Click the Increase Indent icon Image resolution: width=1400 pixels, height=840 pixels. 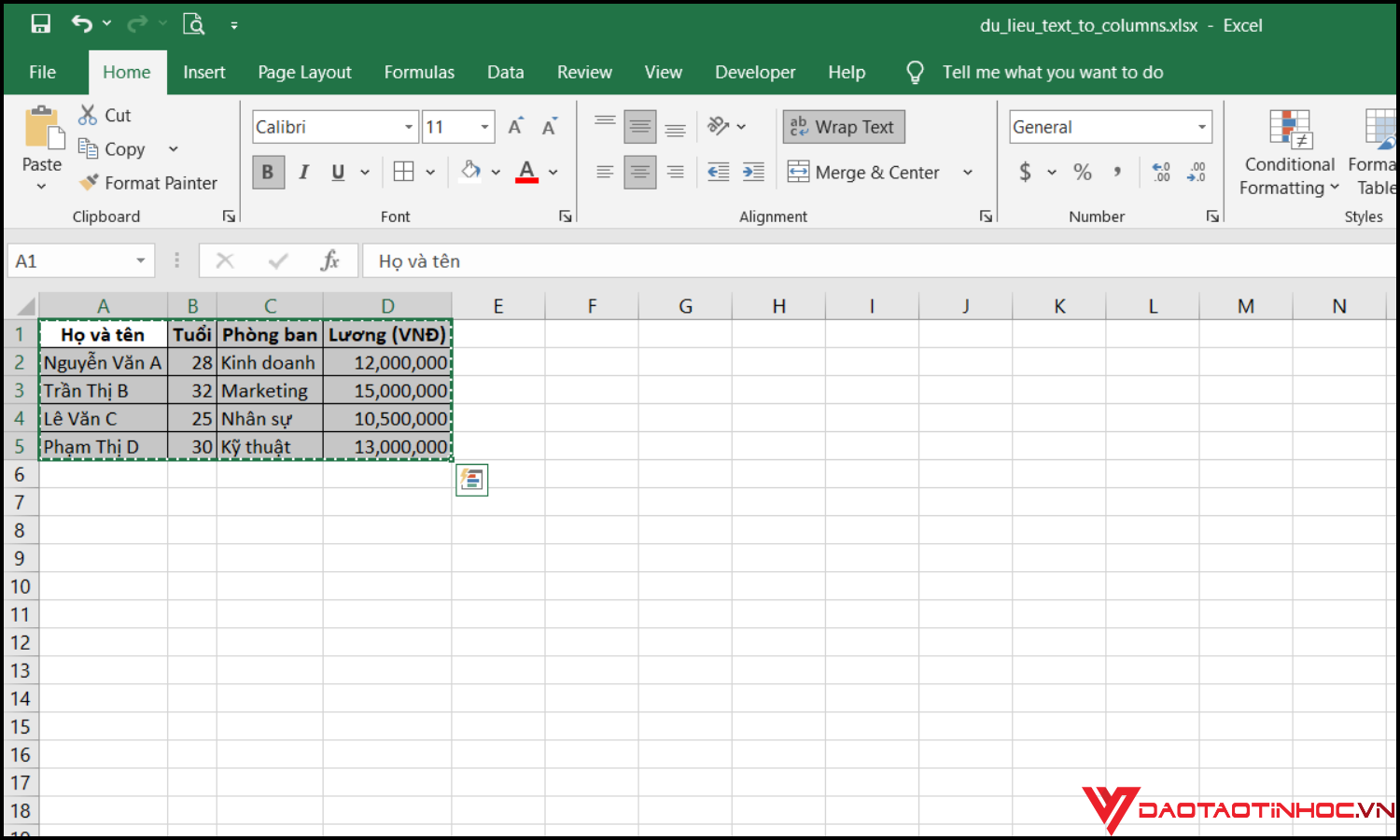[753, 172]
